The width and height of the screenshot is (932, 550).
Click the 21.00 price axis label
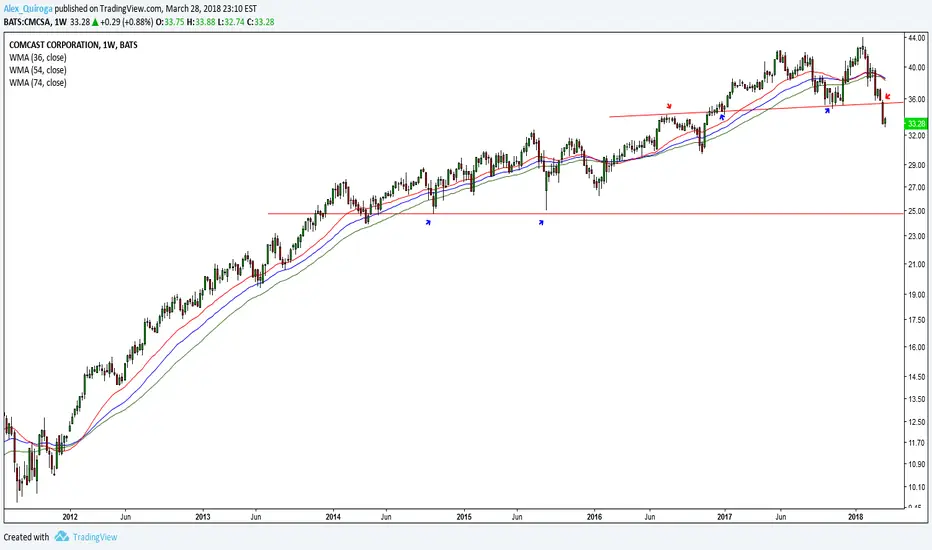coord(916,264)
